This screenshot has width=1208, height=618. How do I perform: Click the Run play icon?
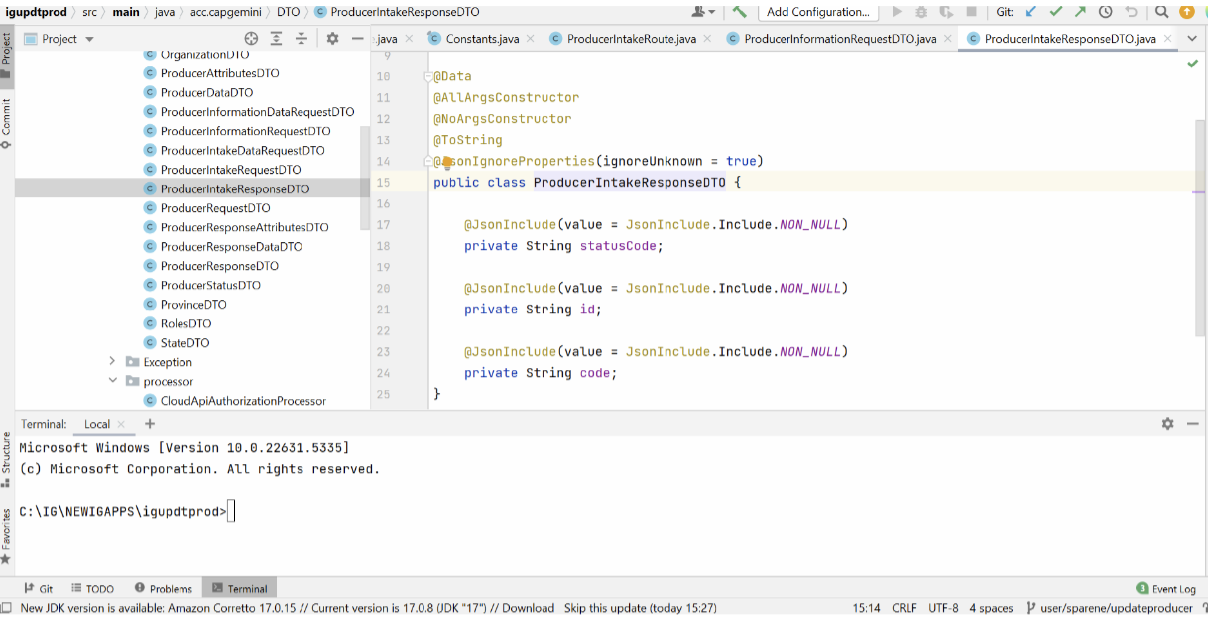(897, 12)
